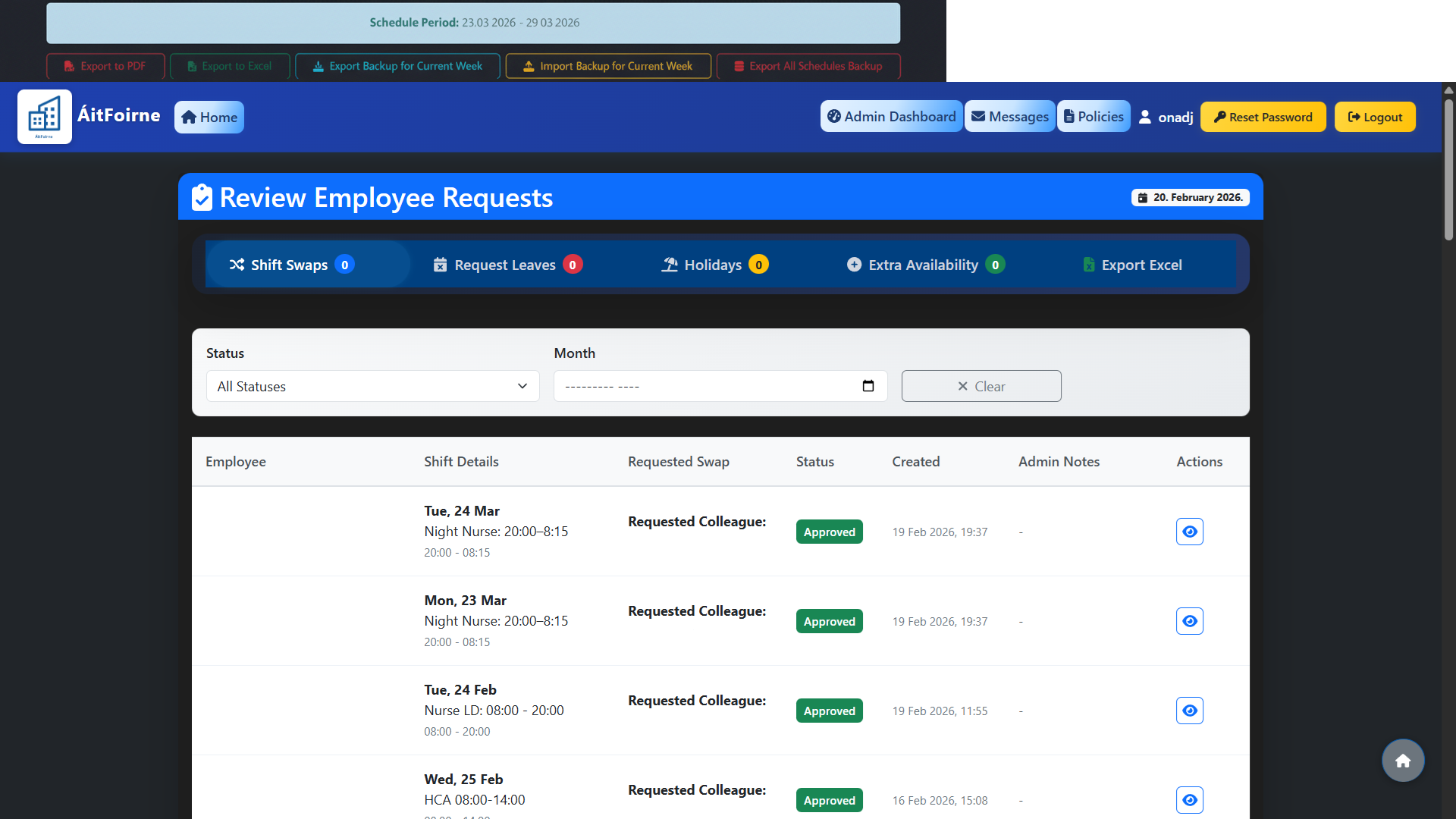View details of the Tue 24 Mar shift swap
Viewport: 1456px width, 819px height.
1189,532
